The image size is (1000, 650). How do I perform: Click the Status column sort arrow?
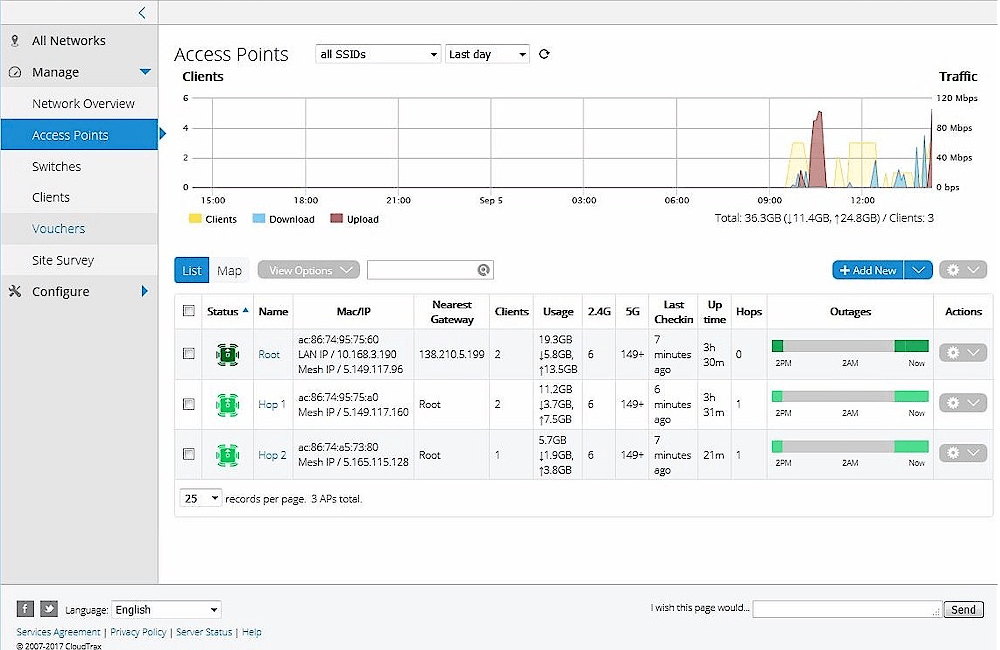pyautogui.click(x=246, y=310)
